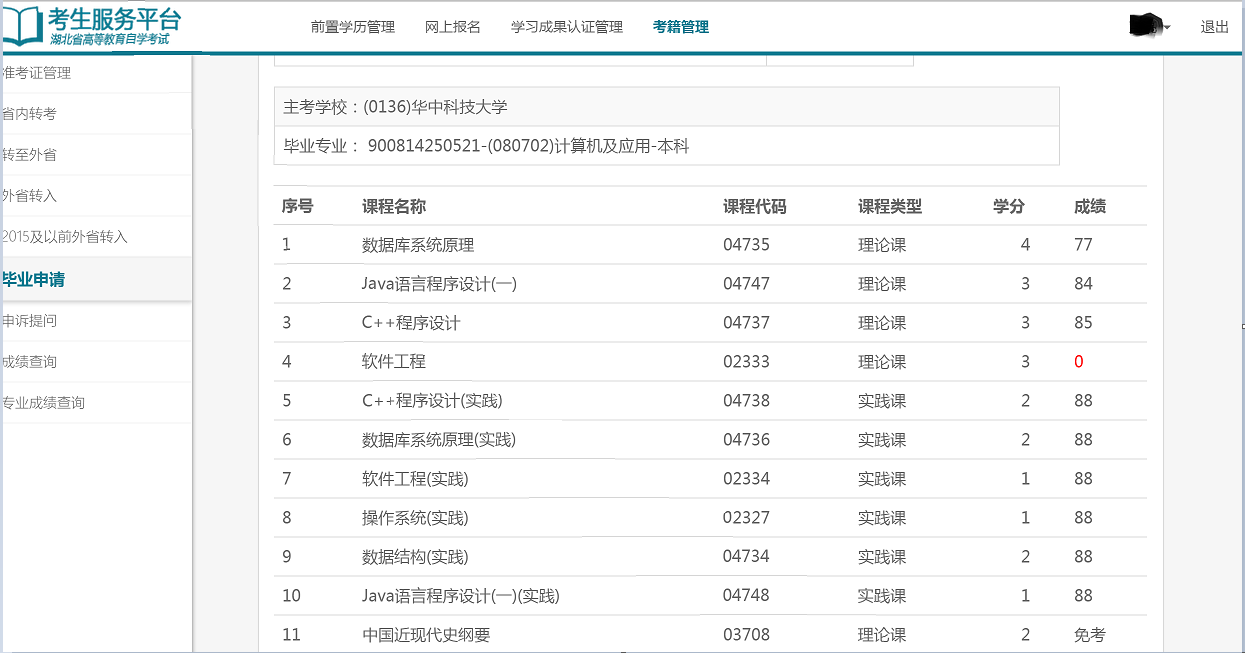The image size is (1245, 653).
Task: Open 2015及以前外省转入 sidebar item
Action: [65, 237]
